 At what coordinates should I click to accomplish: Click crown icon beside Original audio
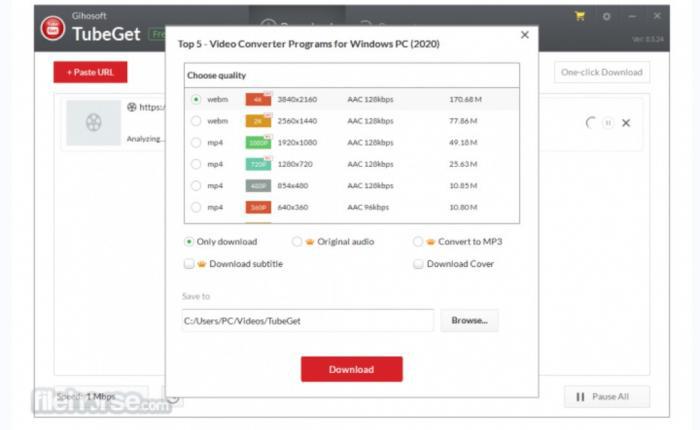pyautogui.click(x=310, y=242)
